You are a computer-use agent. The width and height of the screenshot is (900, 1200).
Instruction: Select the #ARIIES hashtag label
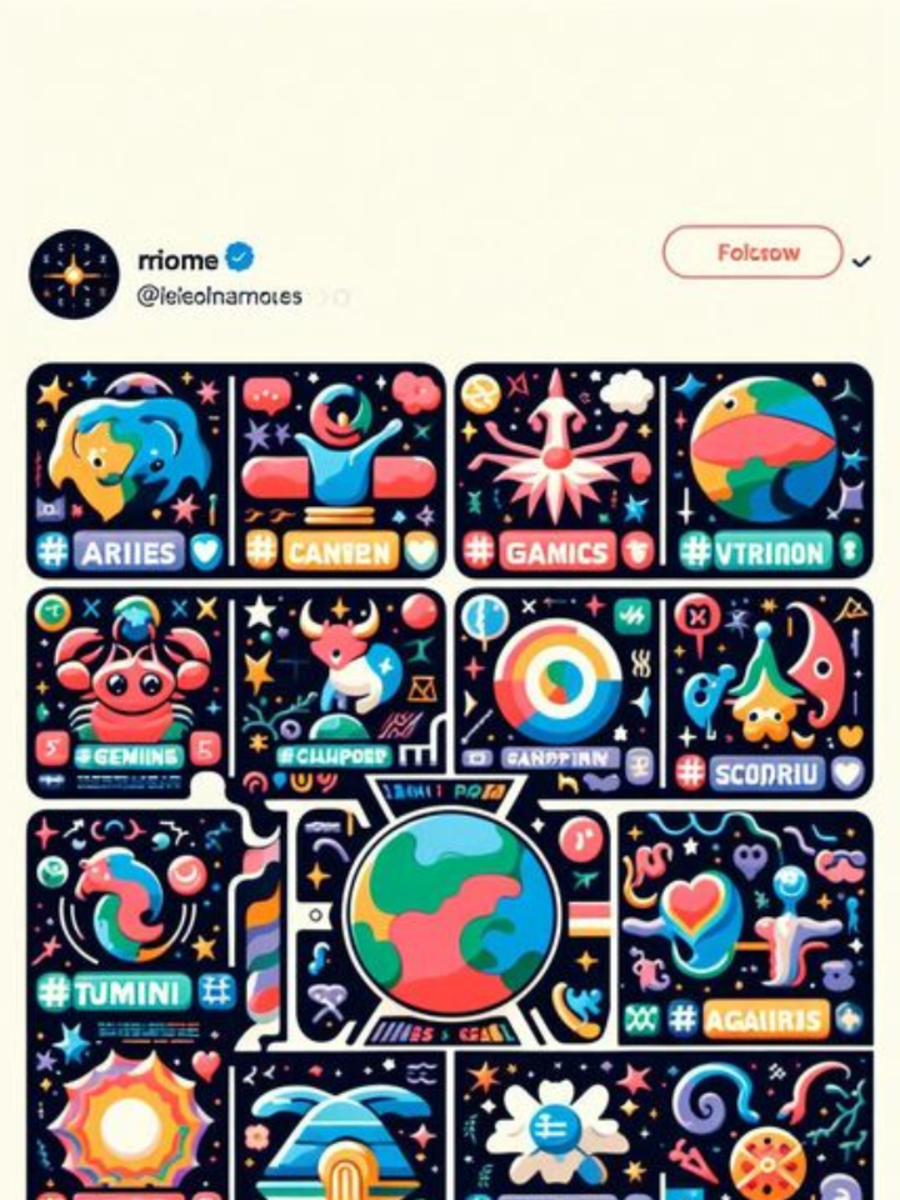click(x=110, y=551)
